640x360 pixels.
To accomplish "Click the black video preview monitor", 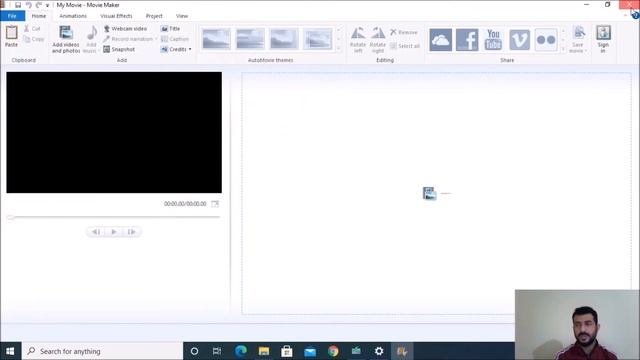I will [114, 132].
